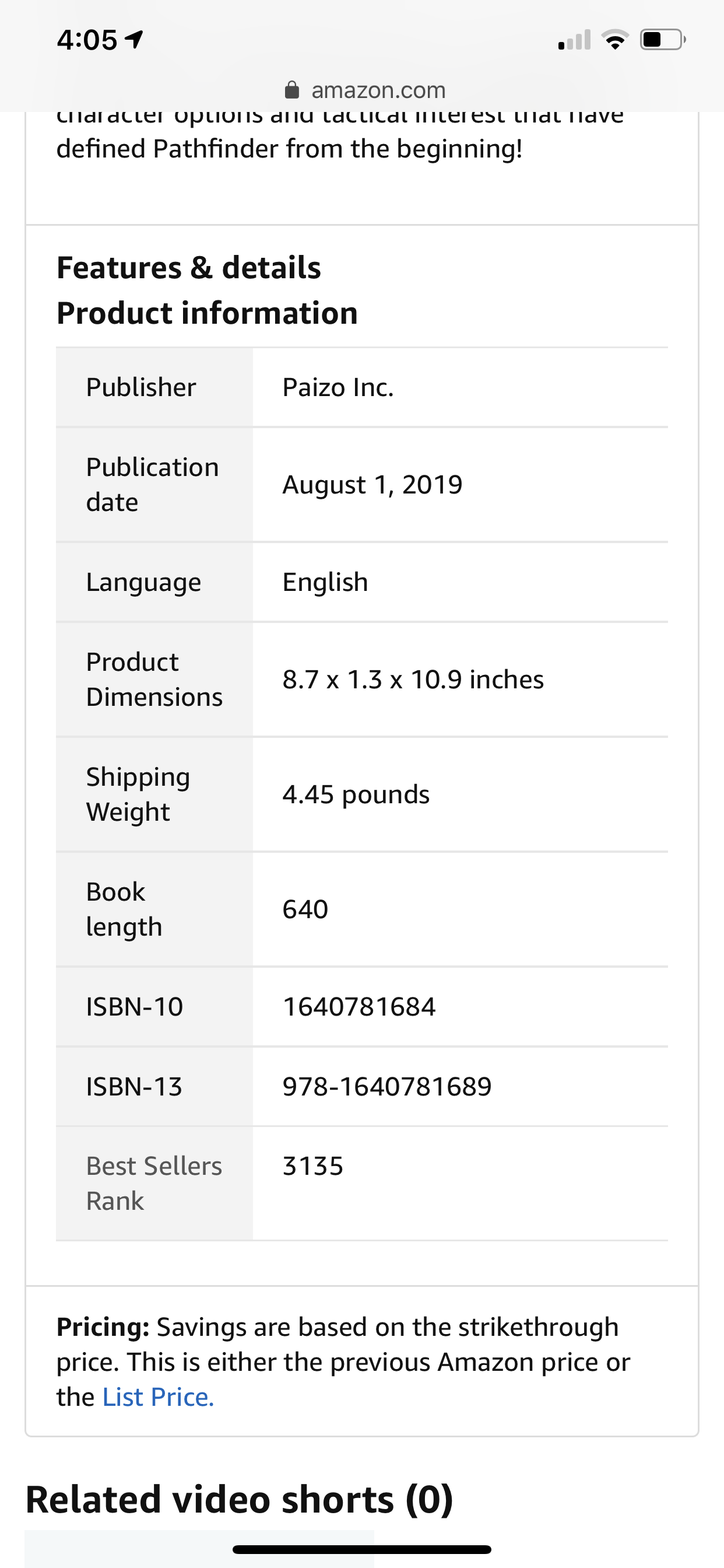Image resolution: width=724 pixels, height=1568 pixels.
Task: Tap the ISBN-13 value 978-1640781689
Action: click(x=387, y=1087)
